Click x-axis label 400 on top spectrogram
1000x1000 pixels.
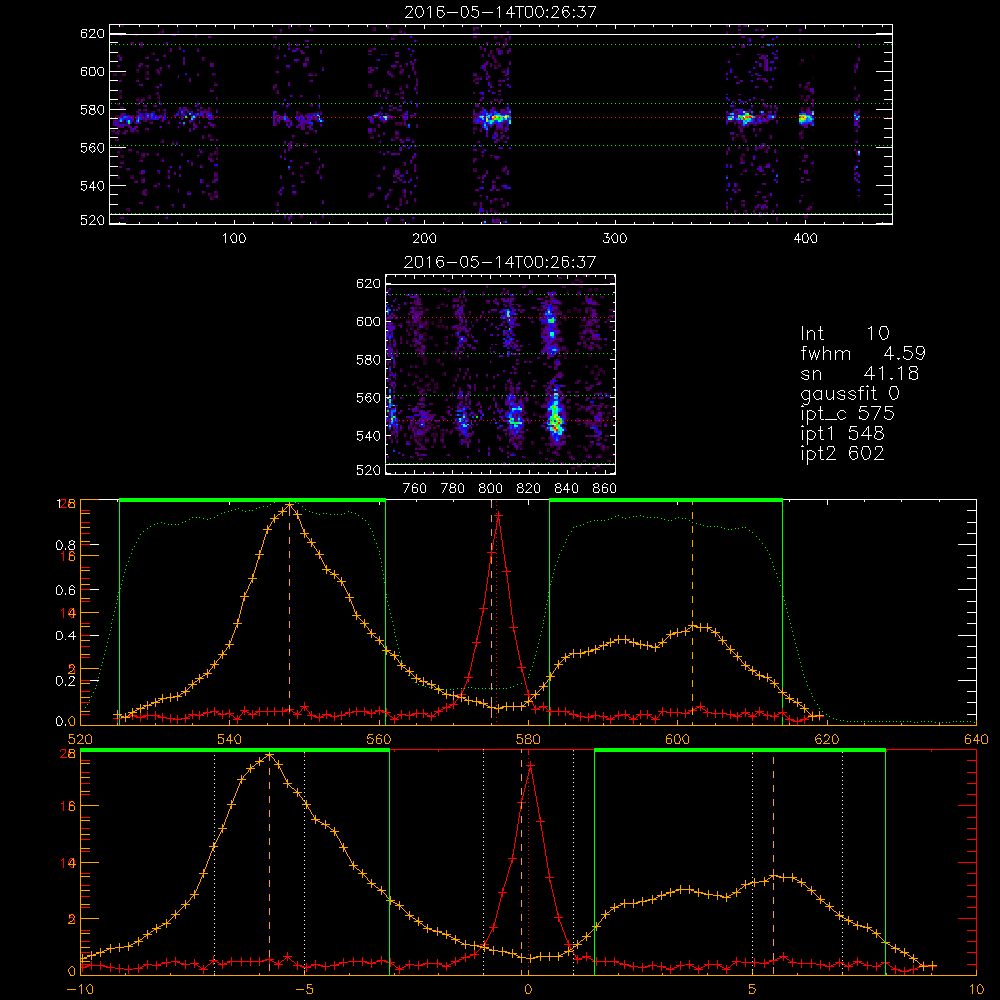pyautogui.click(x=805, y=239)
